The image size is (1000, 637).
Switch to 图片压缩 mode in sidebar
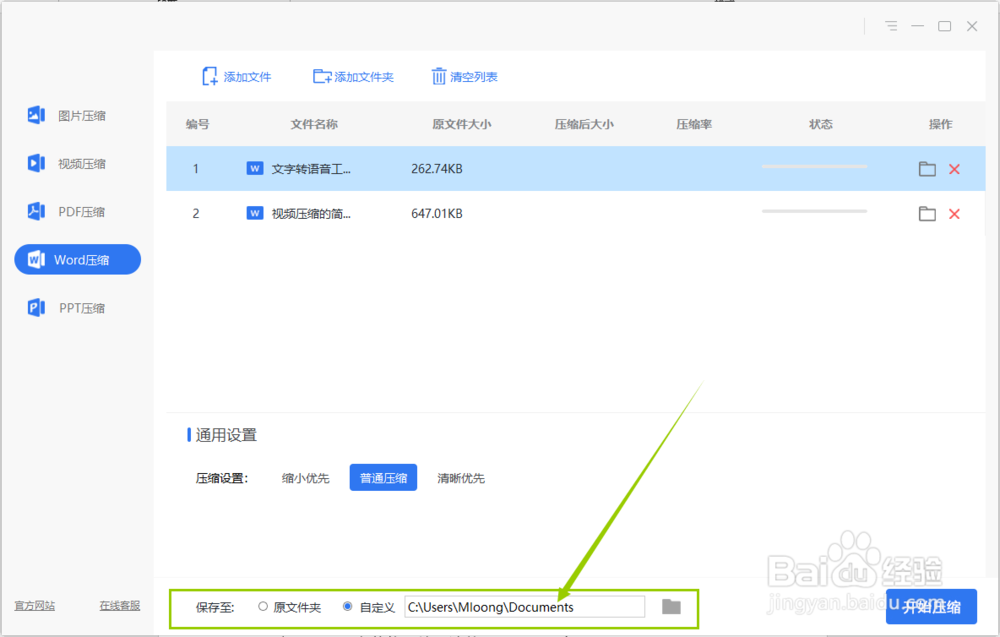click(77, 115)
